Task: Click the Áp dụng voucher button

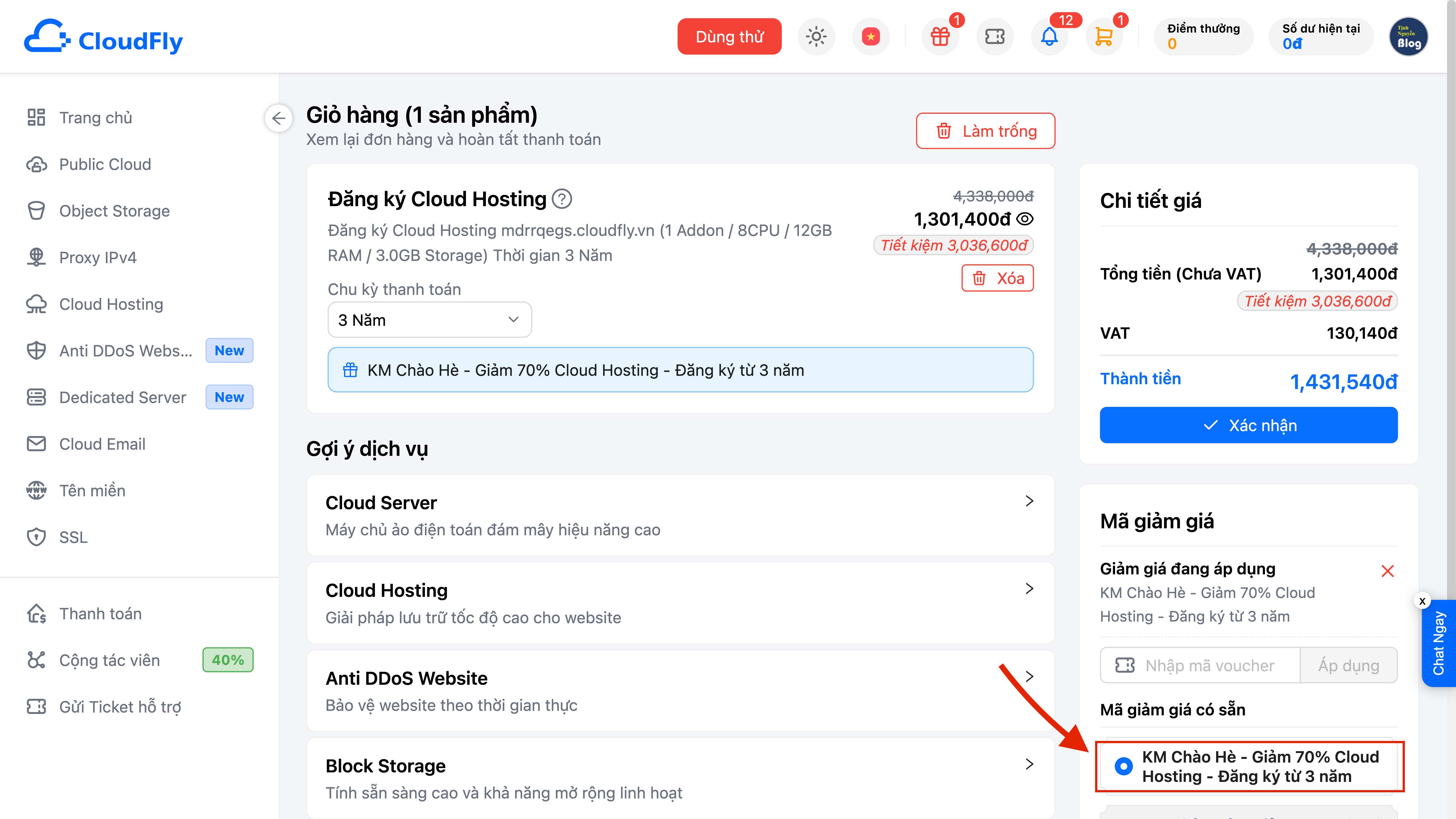Action: click(1349, 665)
